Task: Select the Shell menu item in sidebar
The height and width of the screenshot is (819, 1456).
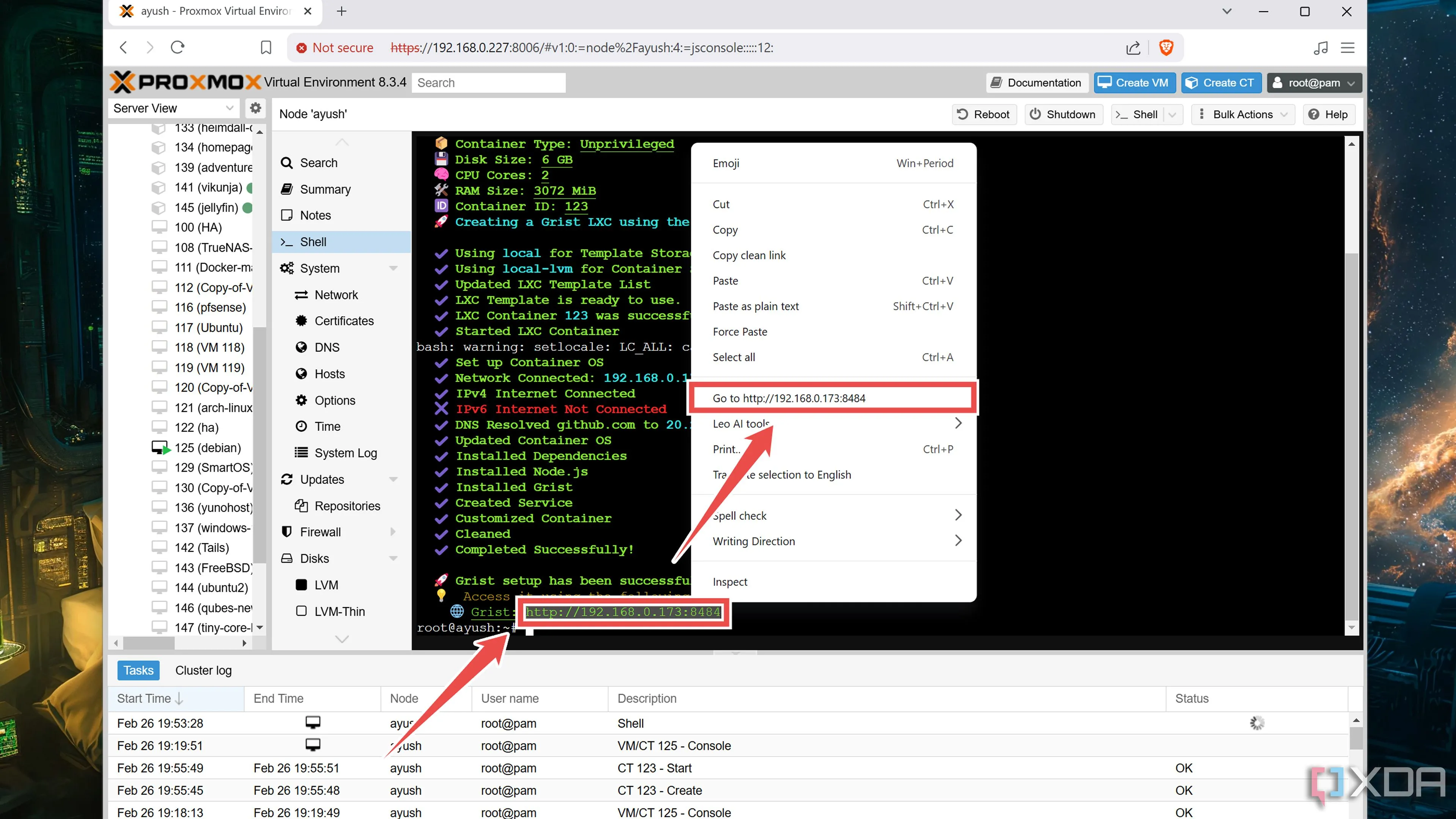Action: tap(341, 242)
